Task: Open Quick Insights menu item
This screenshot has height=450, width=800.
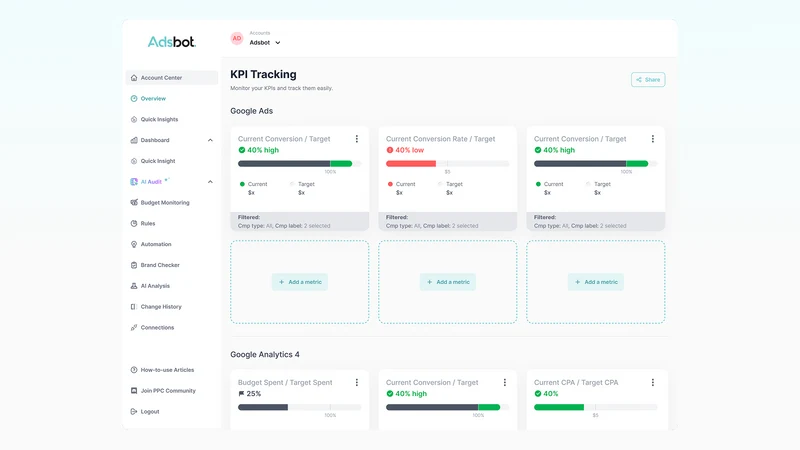Action: pyautogui.click(x=159, y=119)
